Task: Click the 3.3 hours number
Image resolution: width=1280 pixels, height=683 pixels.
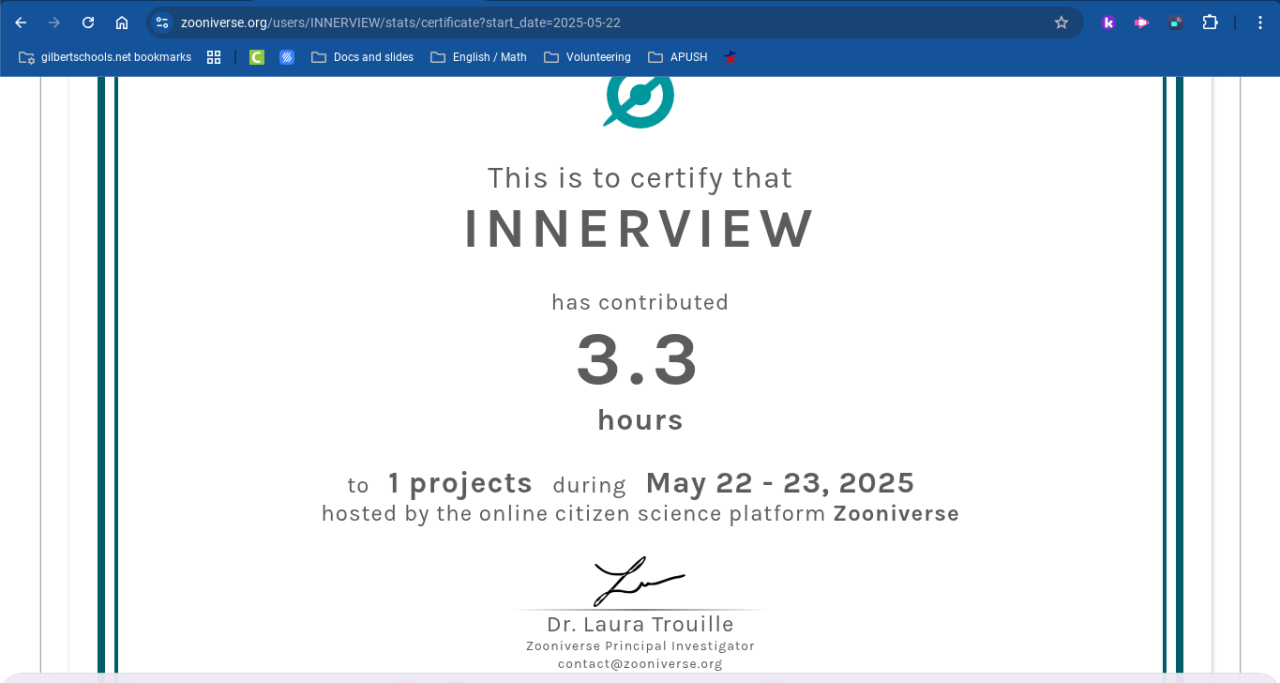Action: 637,361
